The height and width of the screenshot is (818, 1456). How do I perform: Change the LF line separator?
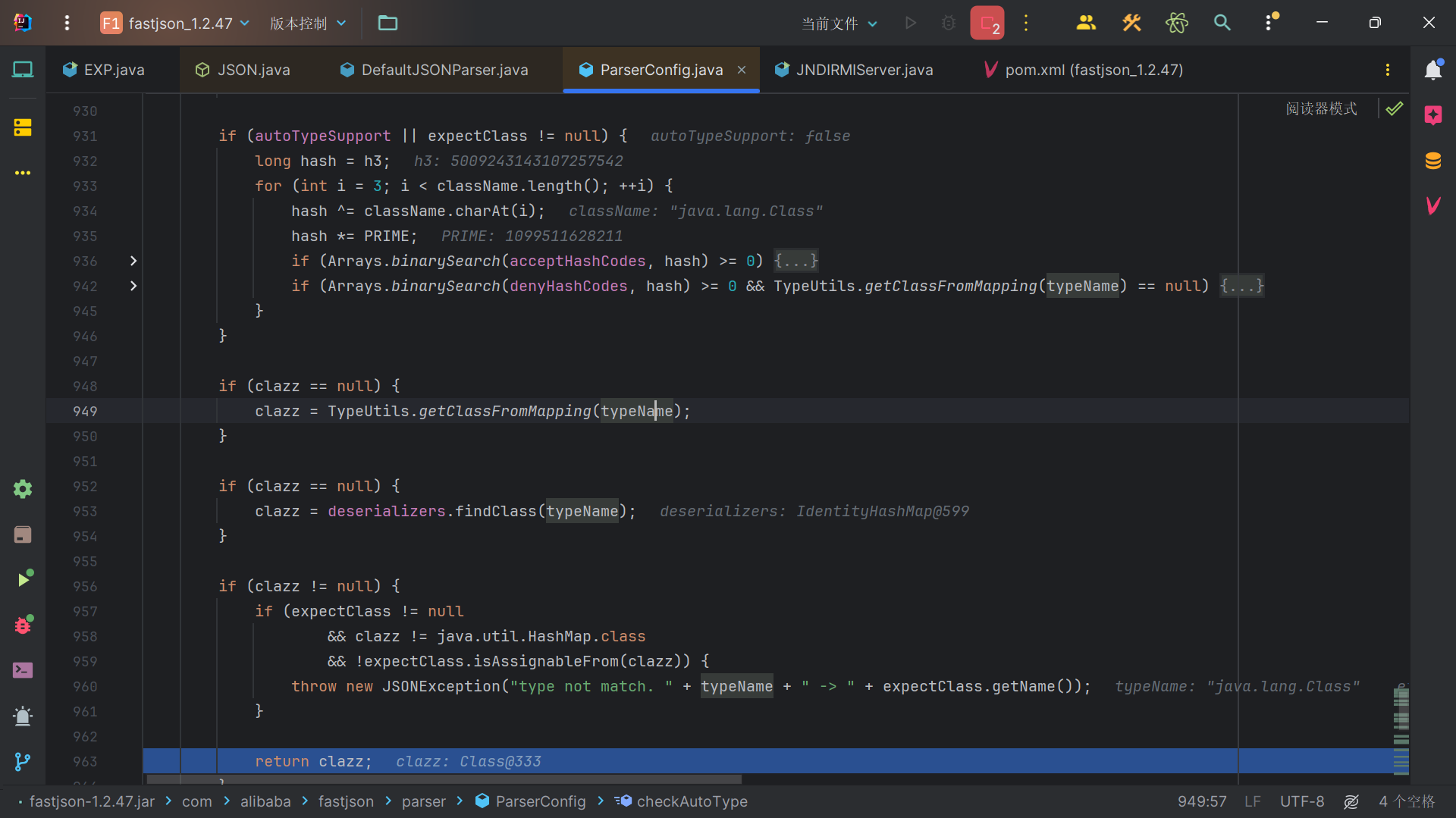[1252, 801]
